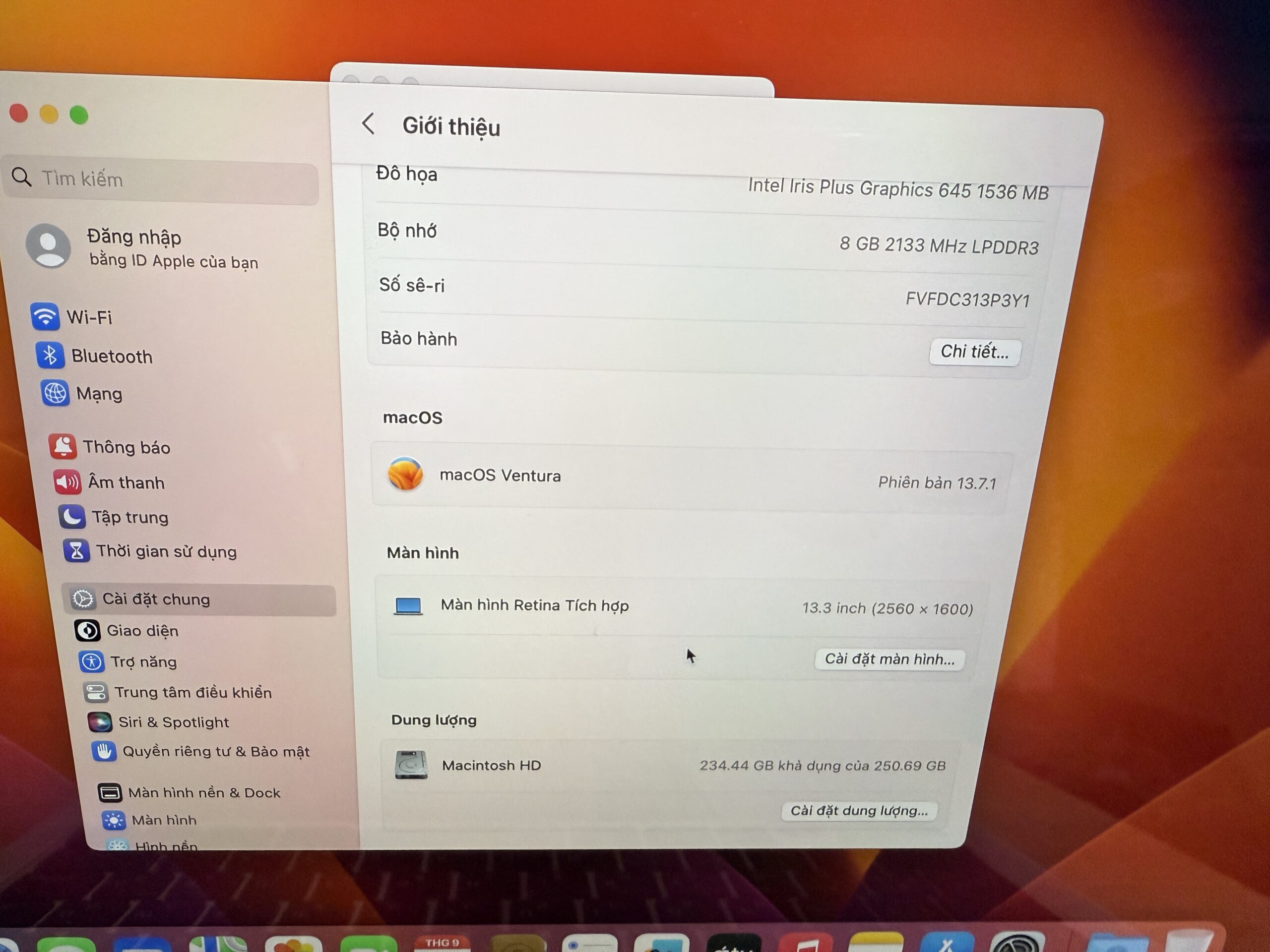1270x952 pixels.
Task: Select the Âm thanh sound icon
Action: point(67,482)
